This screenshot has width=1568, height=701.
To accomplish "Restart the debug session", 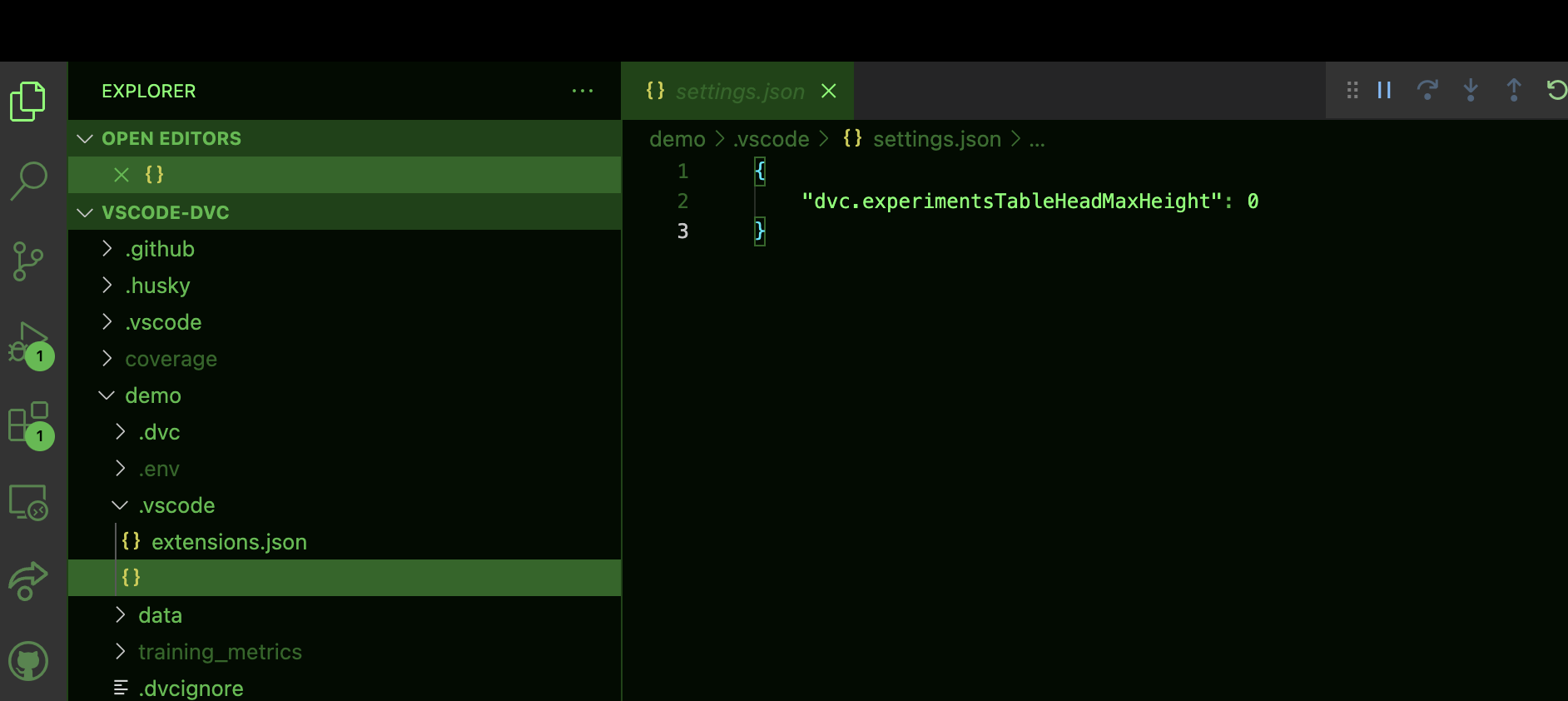I will tap(1556, 90).
